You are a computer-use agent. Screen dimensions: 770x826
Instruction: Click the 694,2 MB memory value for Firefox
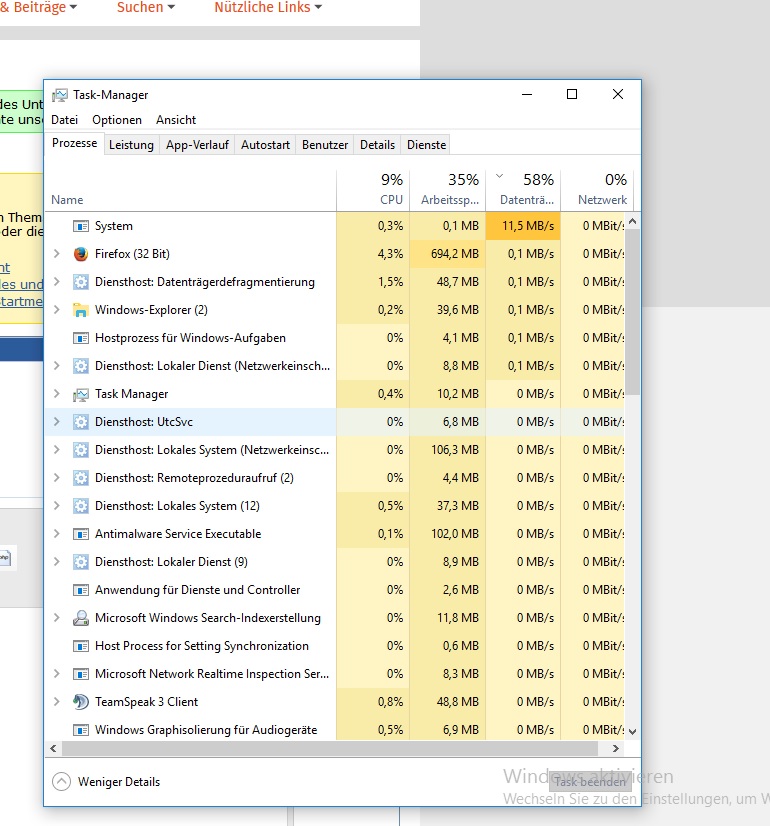click(455, 254)
